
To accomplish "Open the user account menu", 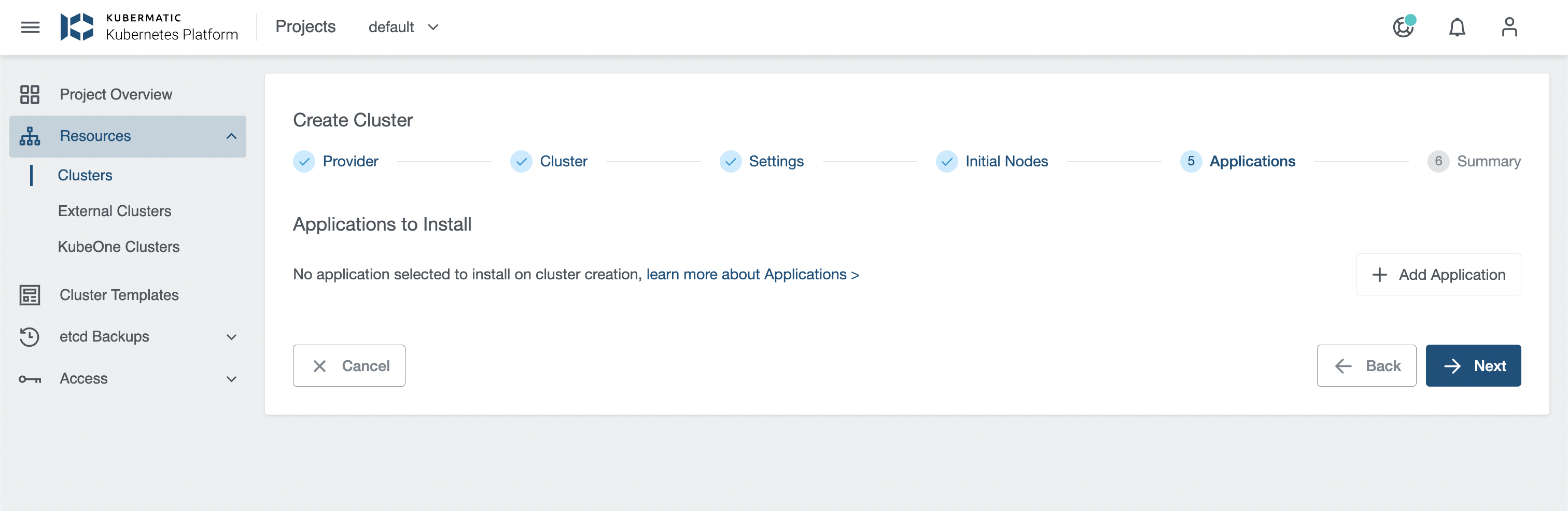I will click(x=1509, y=27).
